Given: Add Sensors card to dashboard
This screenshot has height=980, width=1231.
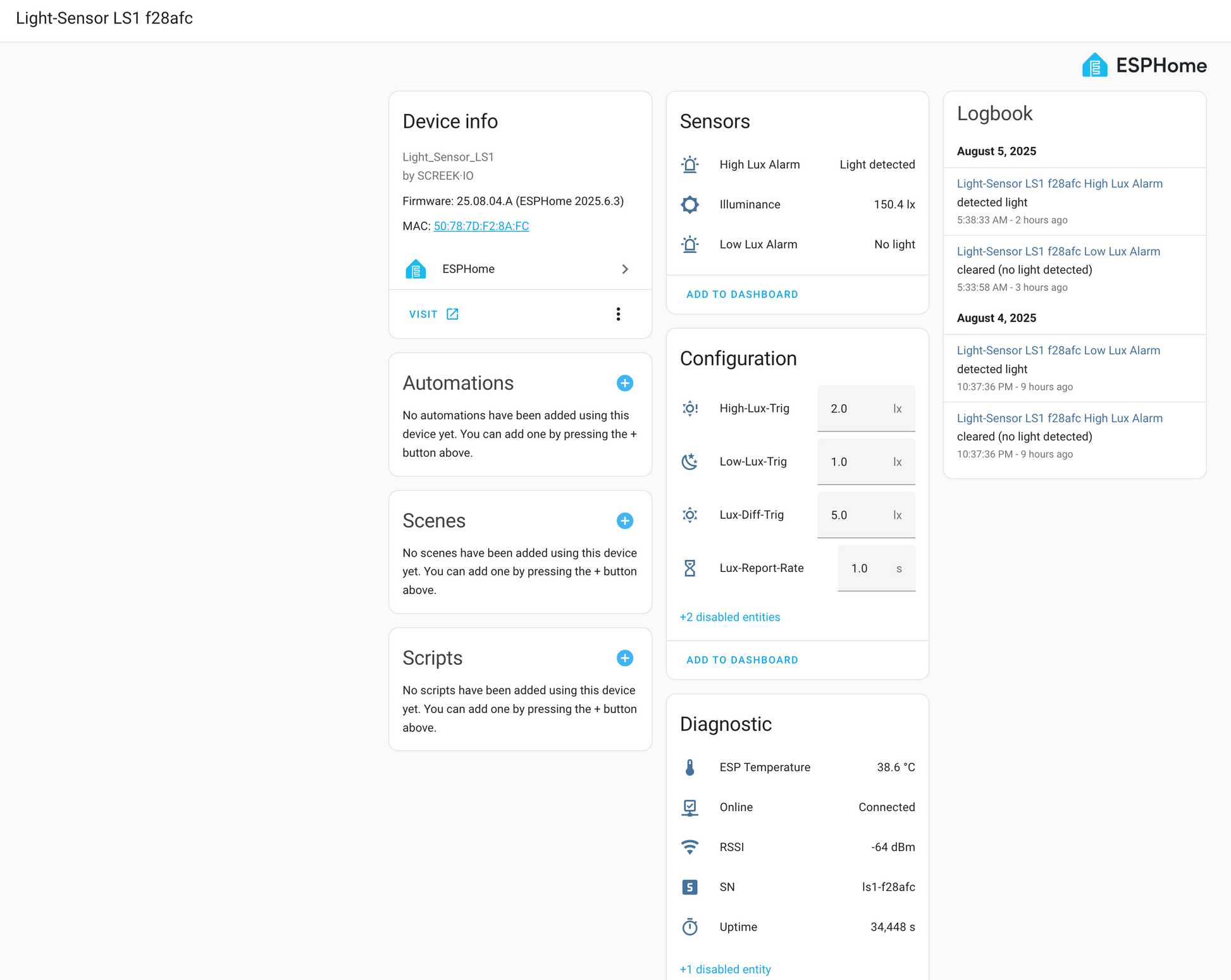Looking at the screenshot, I should (x=742, y=294).
